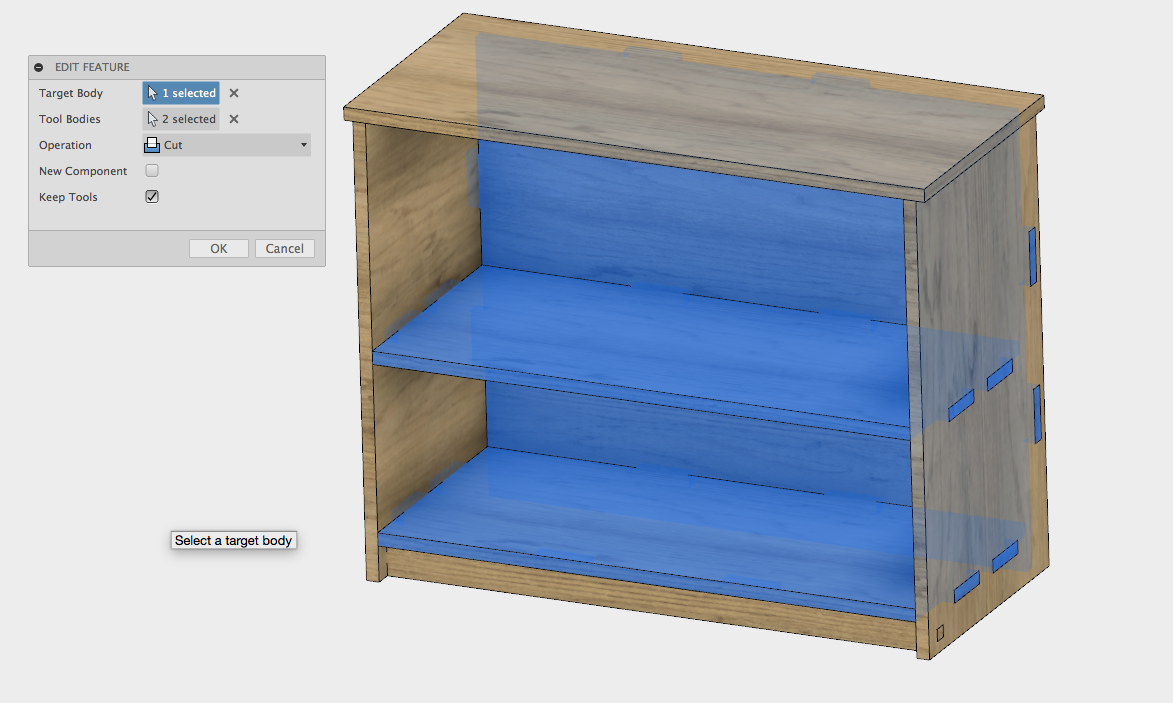The image size is (1173, 703).
Task: Clear Target Body selection using the X icon
Action: coord(232,92)
